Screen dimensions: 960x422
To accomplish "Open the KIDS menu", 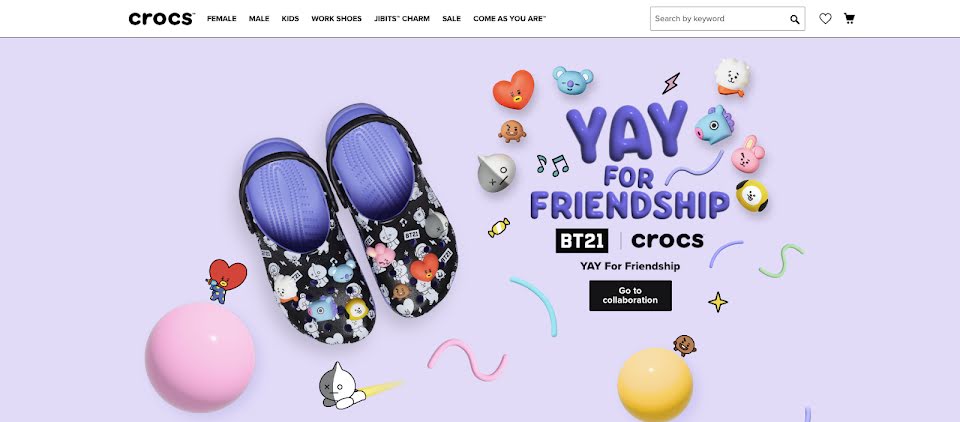I will click(290, 19).
